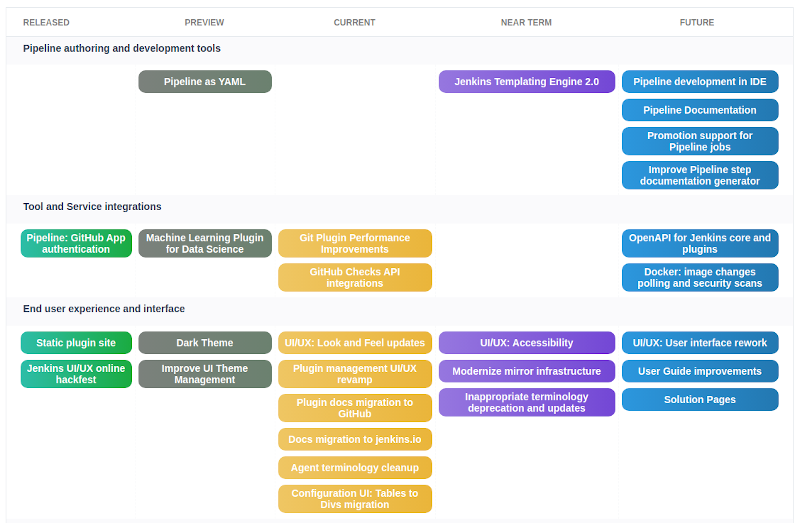Select the Solution Pages card
Viewport: 800px width, 523px height.
click(699, 400)
